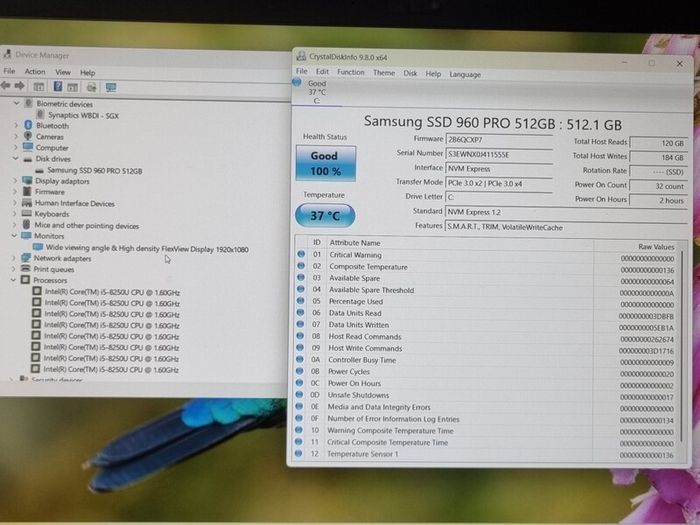Viewport: 700px width, 525px height.
Task: Click the blue status dot for Critical Warning
Action: pos(301,254)
